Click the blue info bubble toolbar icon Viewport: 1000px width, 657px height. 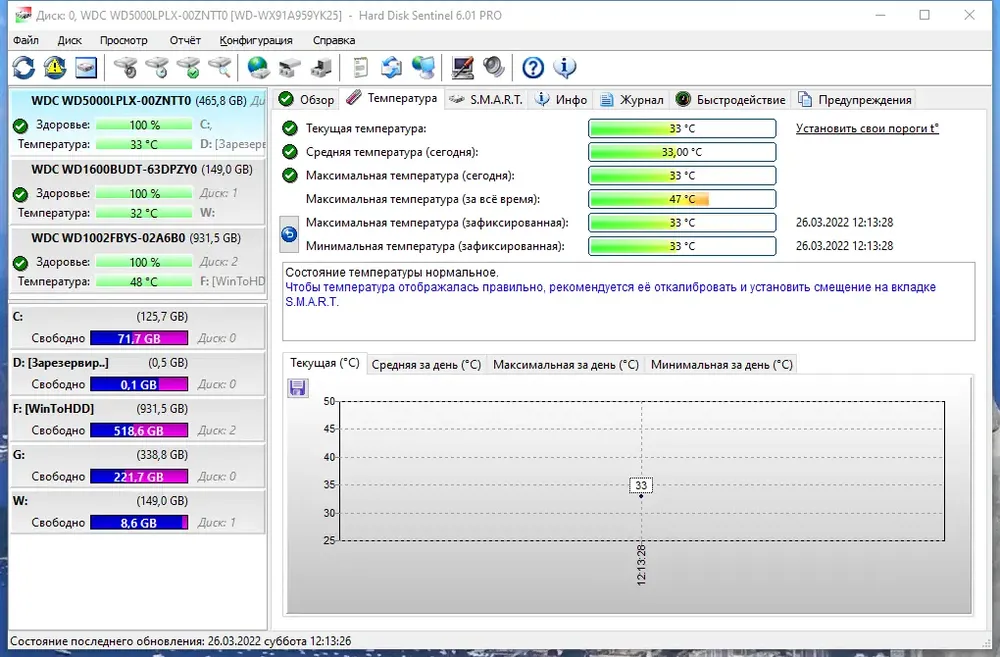tap(564, 67)
